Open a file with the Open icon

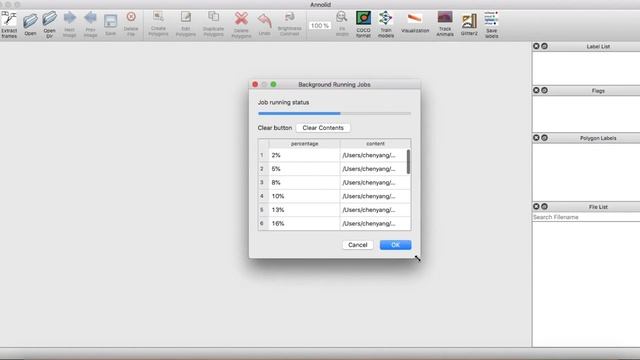coord(30,24)
